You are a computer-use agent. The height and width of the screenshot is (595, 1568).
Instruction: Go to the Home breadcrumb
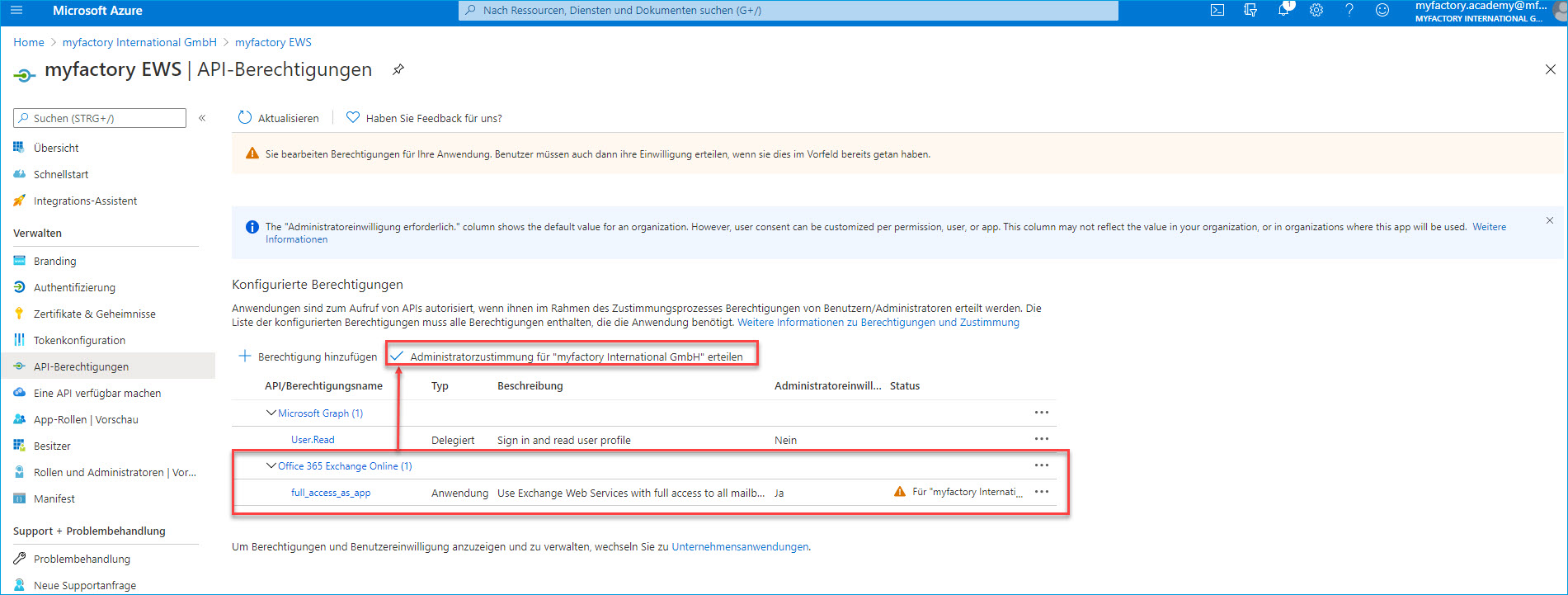[29, 42]
